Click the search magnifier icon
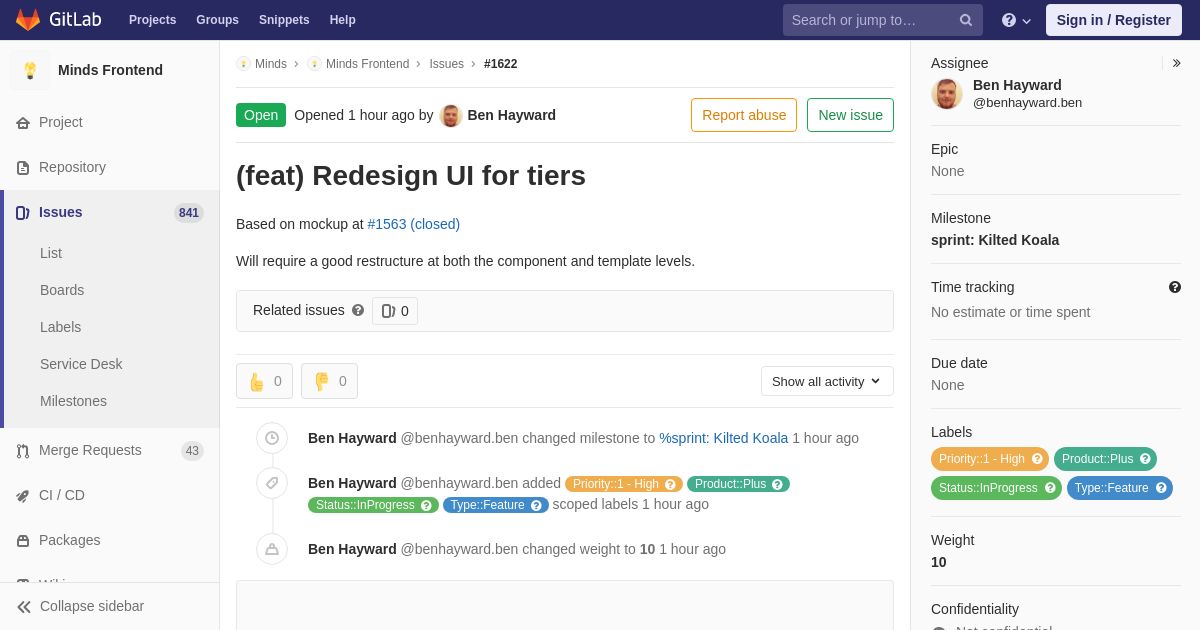The height and width of the screenshot is (630, 1200). tap(965, 20)
